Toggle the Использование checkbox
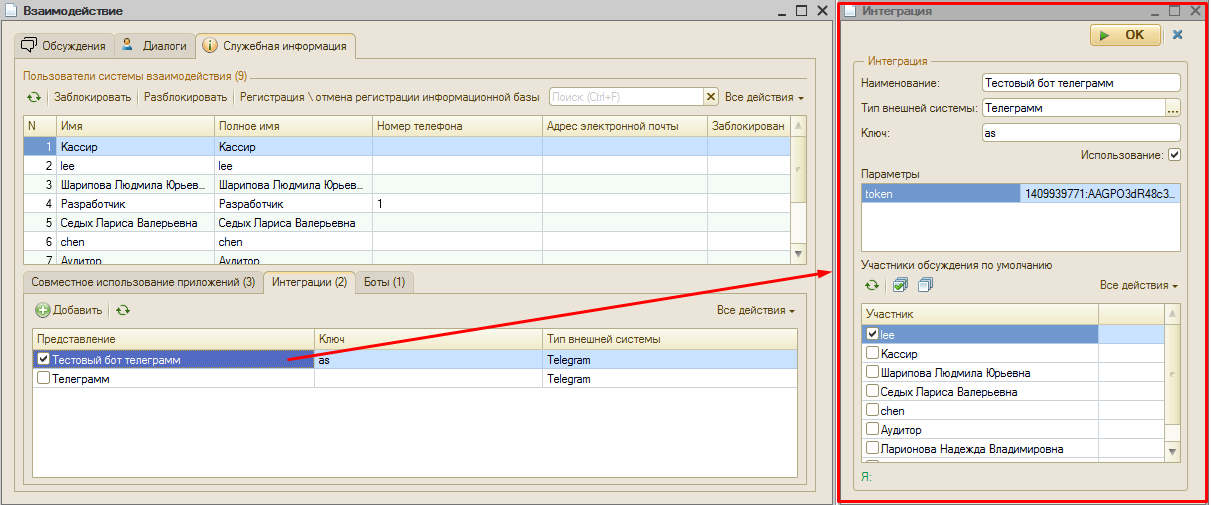The image size is (1211, 505). click(x=1175, y=155)
